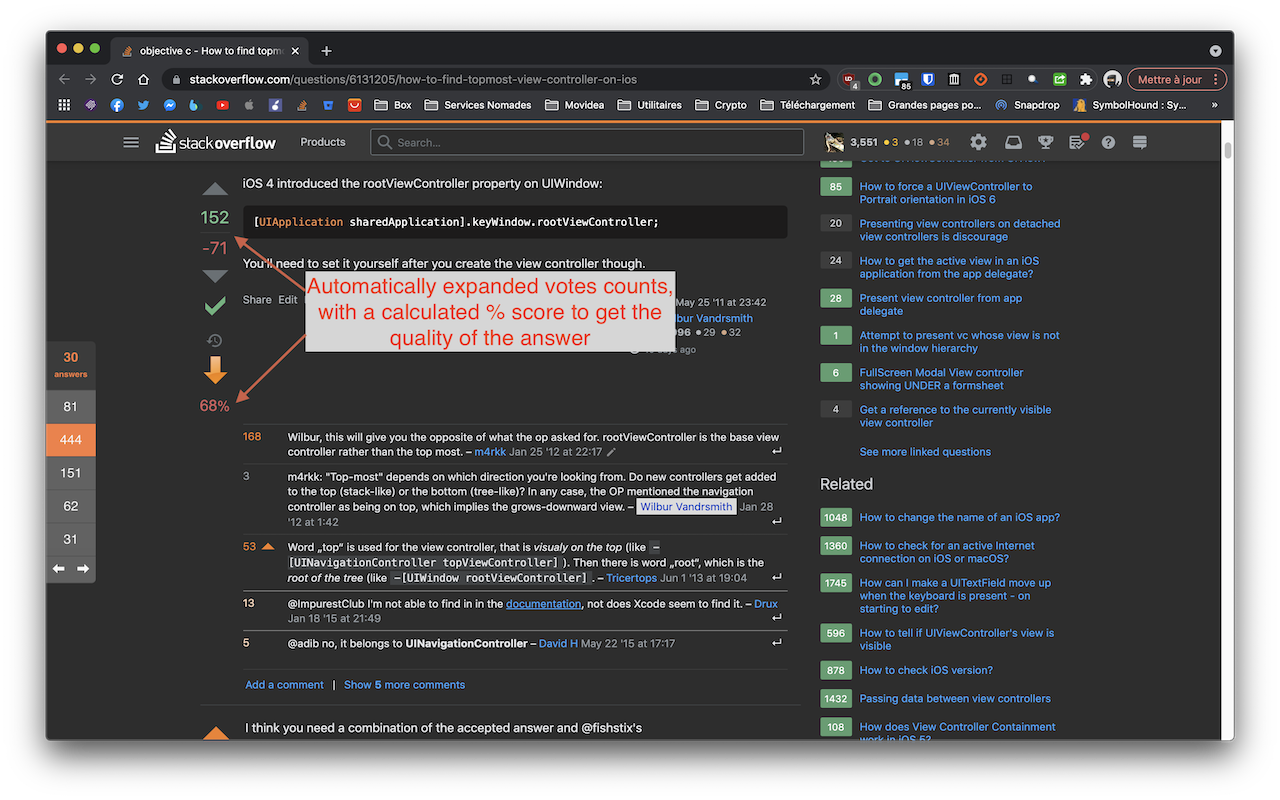This screenshot has height=800, width=1280.
Task: Click the Add a comment link
Action: (x=284, y=684)
